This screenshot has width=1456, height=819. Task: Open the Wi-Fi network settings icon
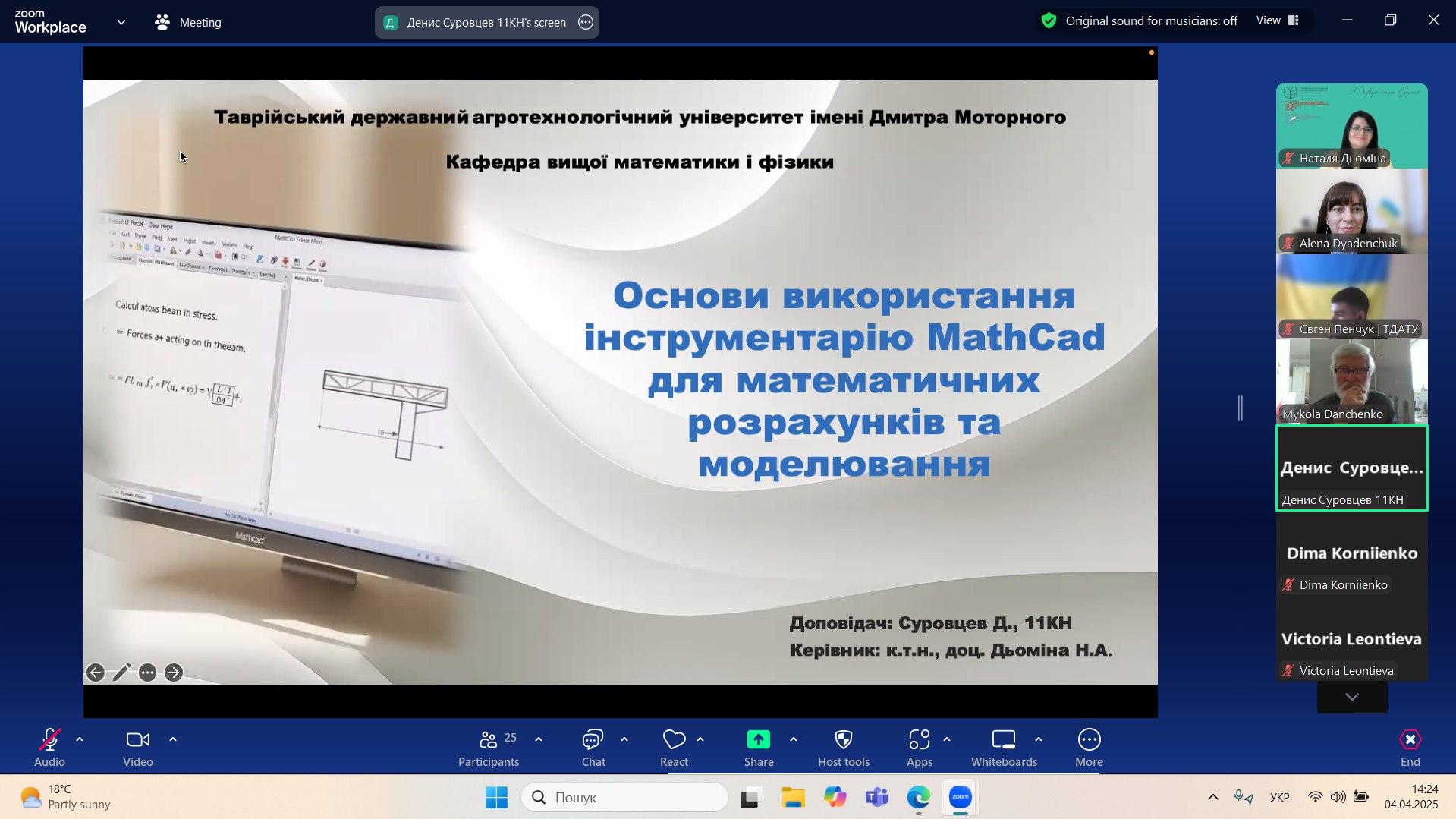point(1316,797)
